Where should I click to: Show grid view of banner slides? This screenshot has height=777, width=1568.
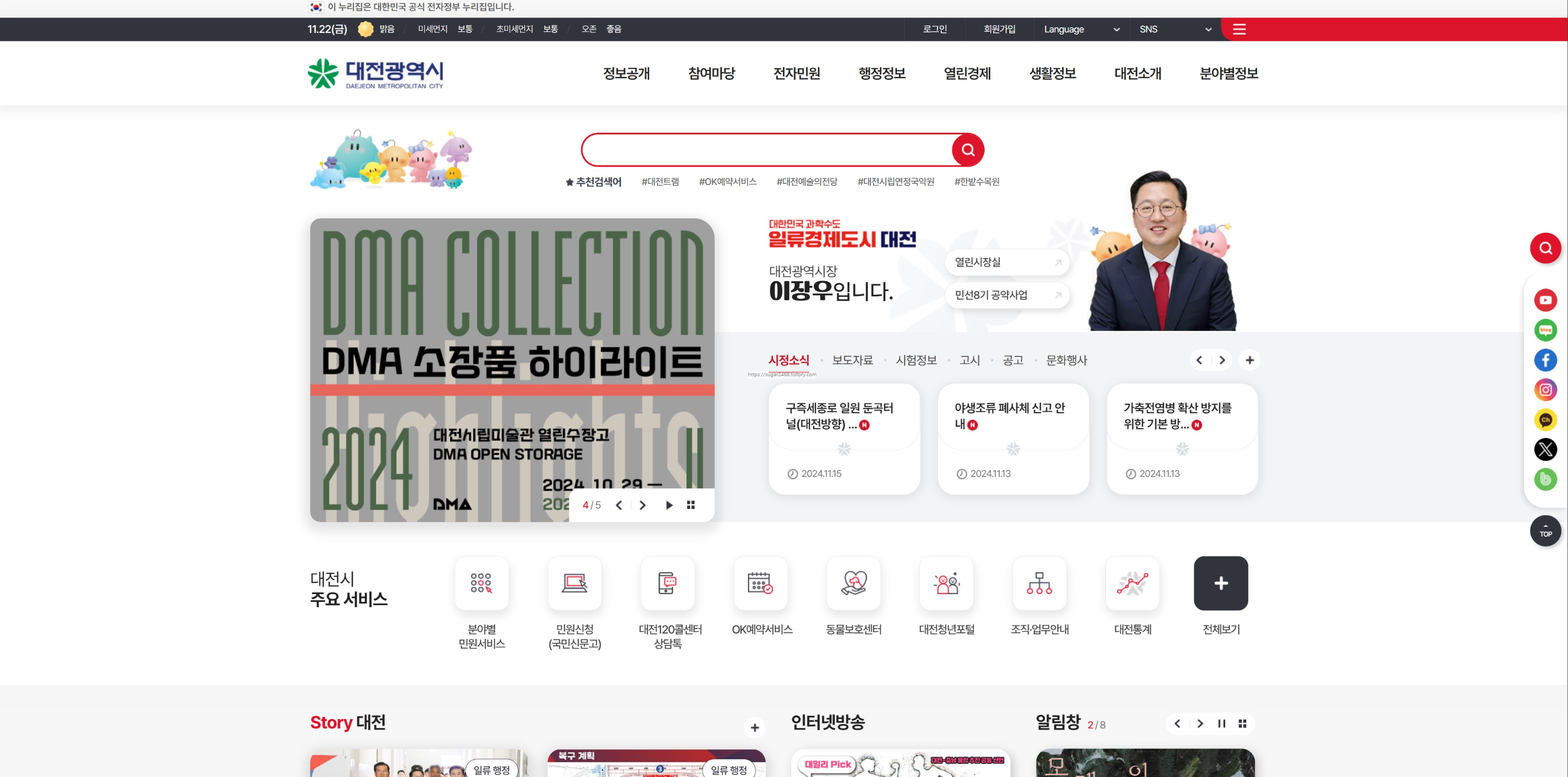point(690,505)
